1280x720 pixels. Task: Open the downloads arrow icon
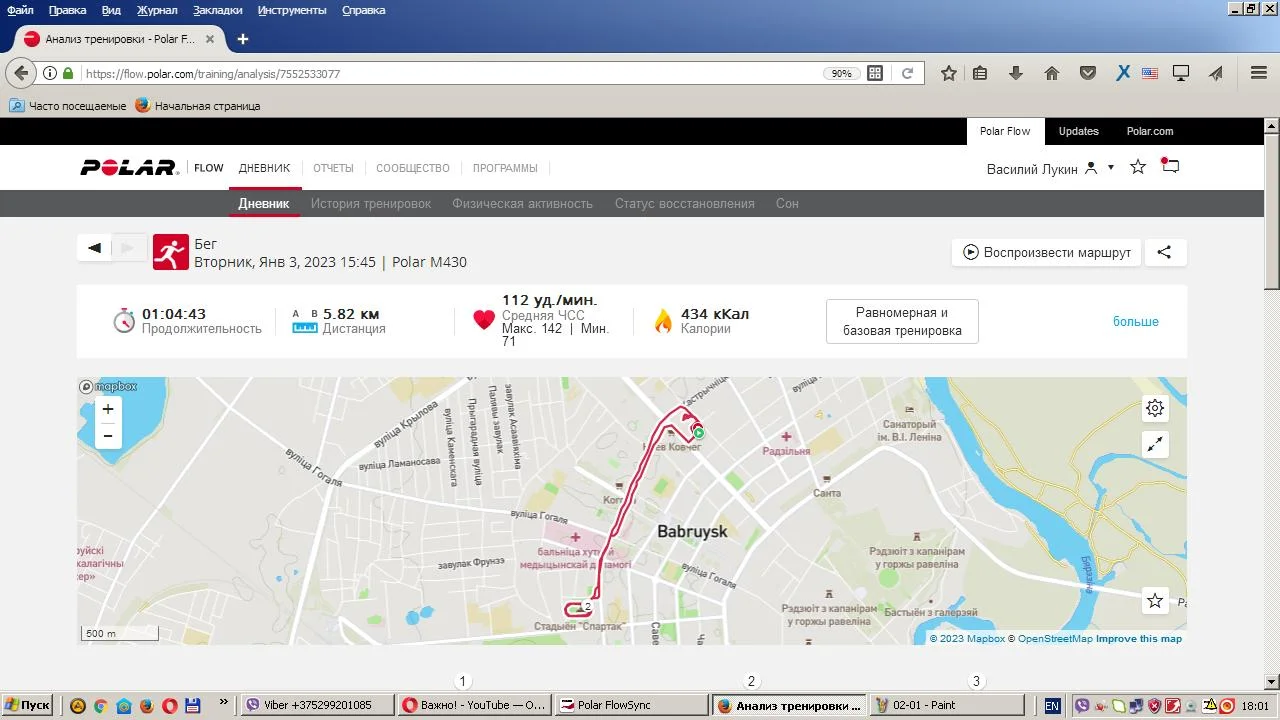point(1016,73)
